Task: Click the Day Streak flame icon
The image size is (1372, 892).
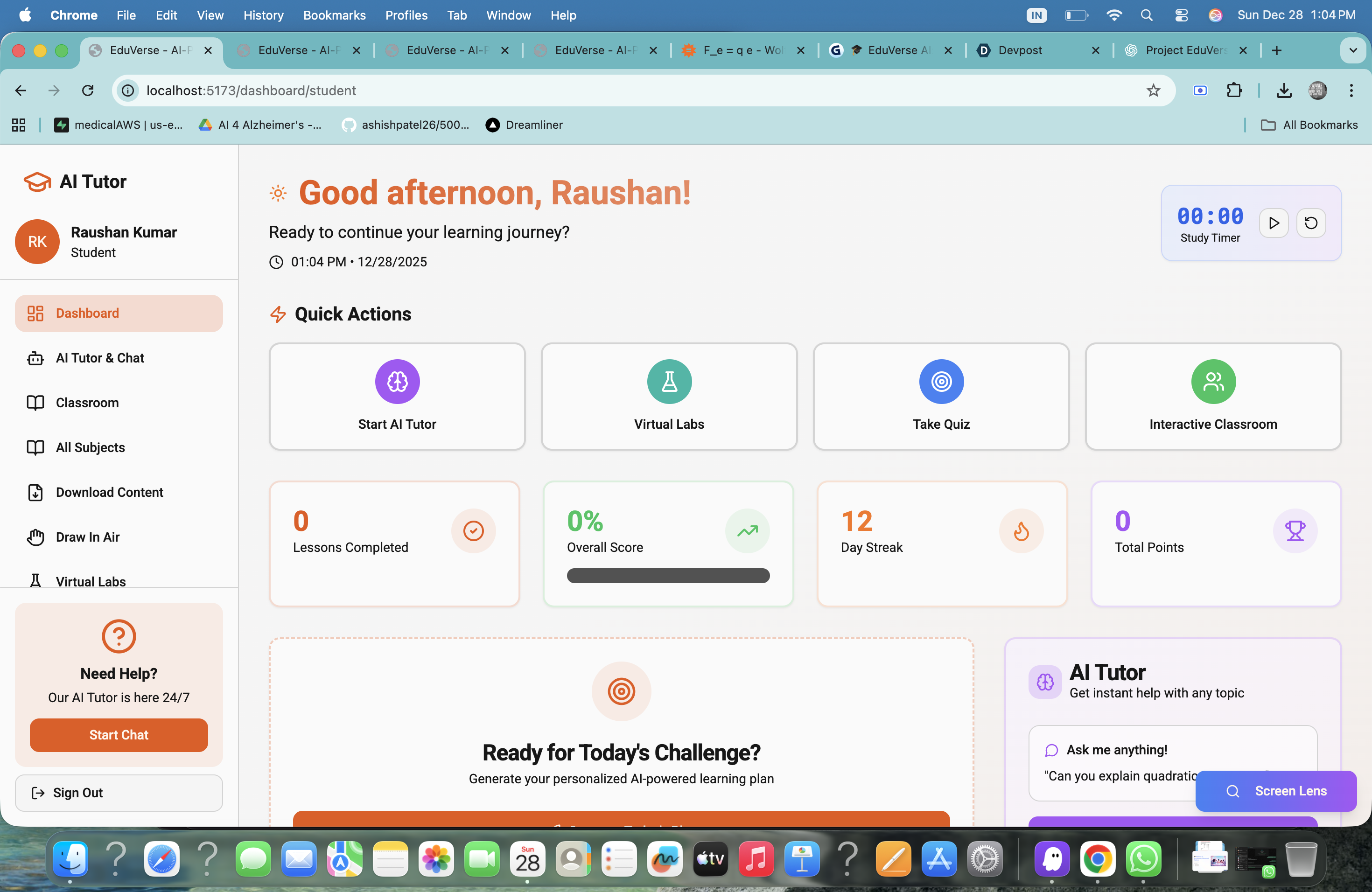Action: click(1021, 531)
